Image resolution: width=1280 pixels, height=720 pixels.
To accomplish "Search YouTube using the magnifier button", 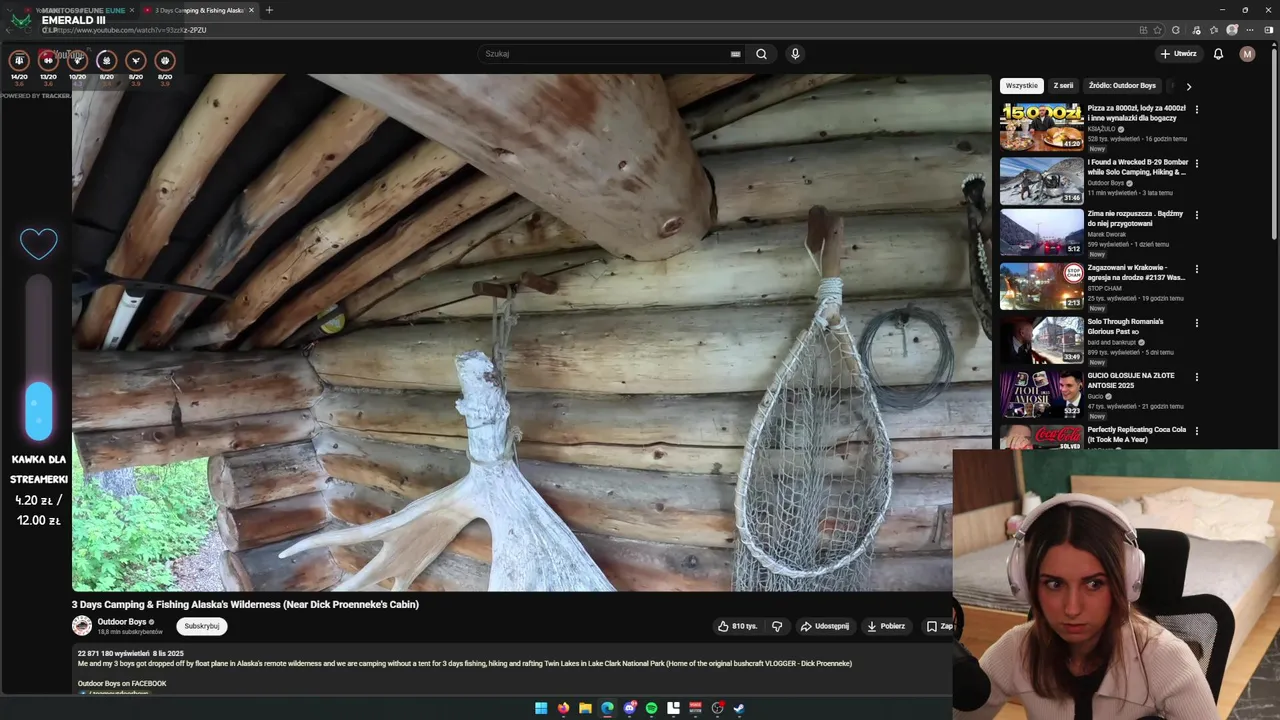I will pyautogui.click(x=761, y=54).
